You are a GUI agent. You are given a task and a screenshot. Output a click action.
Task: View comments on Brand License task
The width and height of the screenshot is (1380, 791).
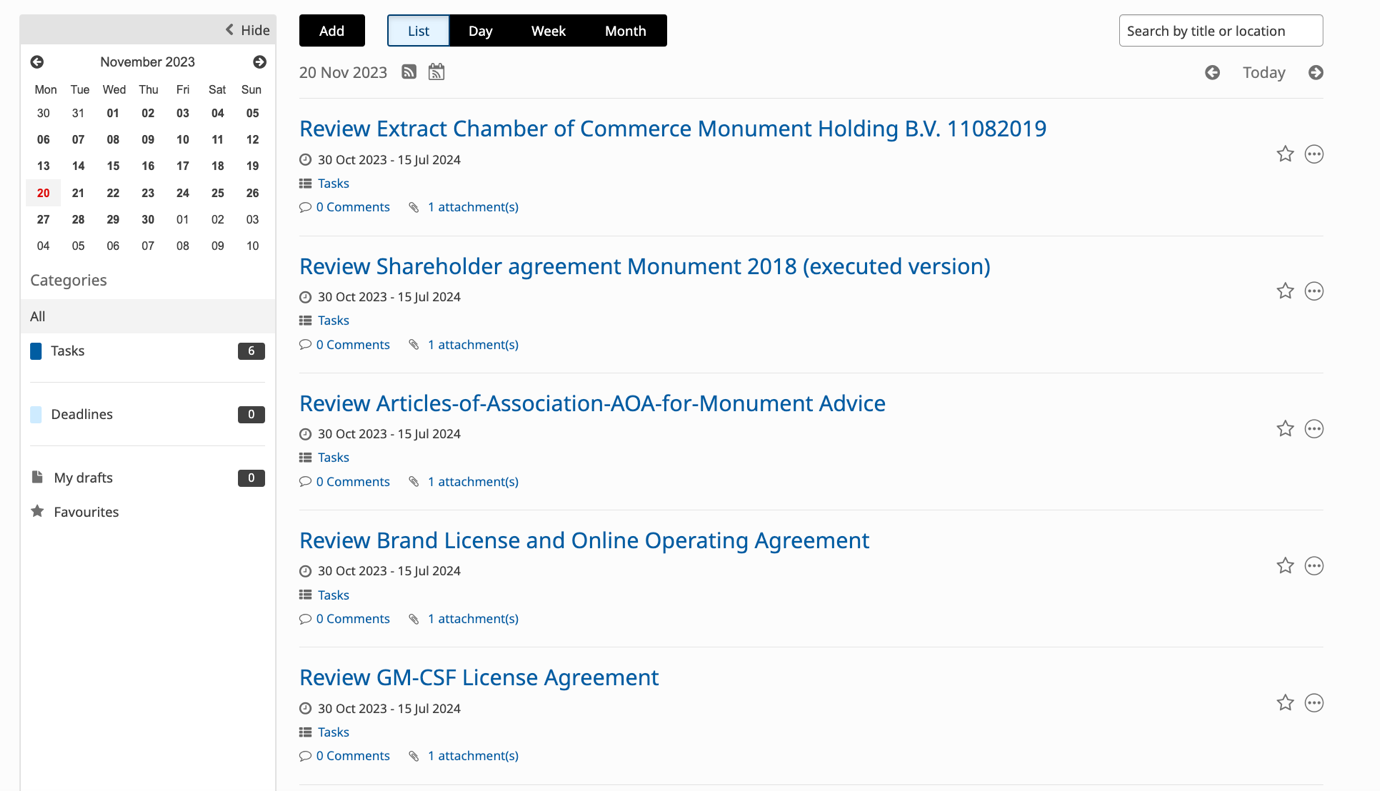click(353, 618)
